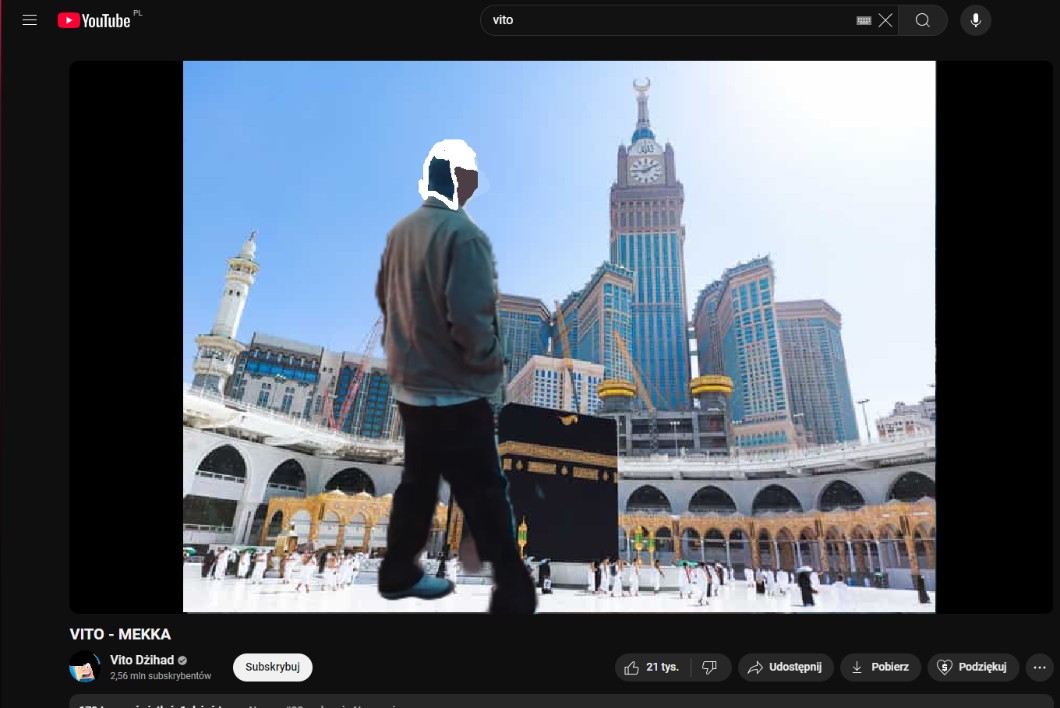The height and width of the screenshot is (708, 1060).
Task: Dislike the video with thumbs down
Action: click(709, 667)
